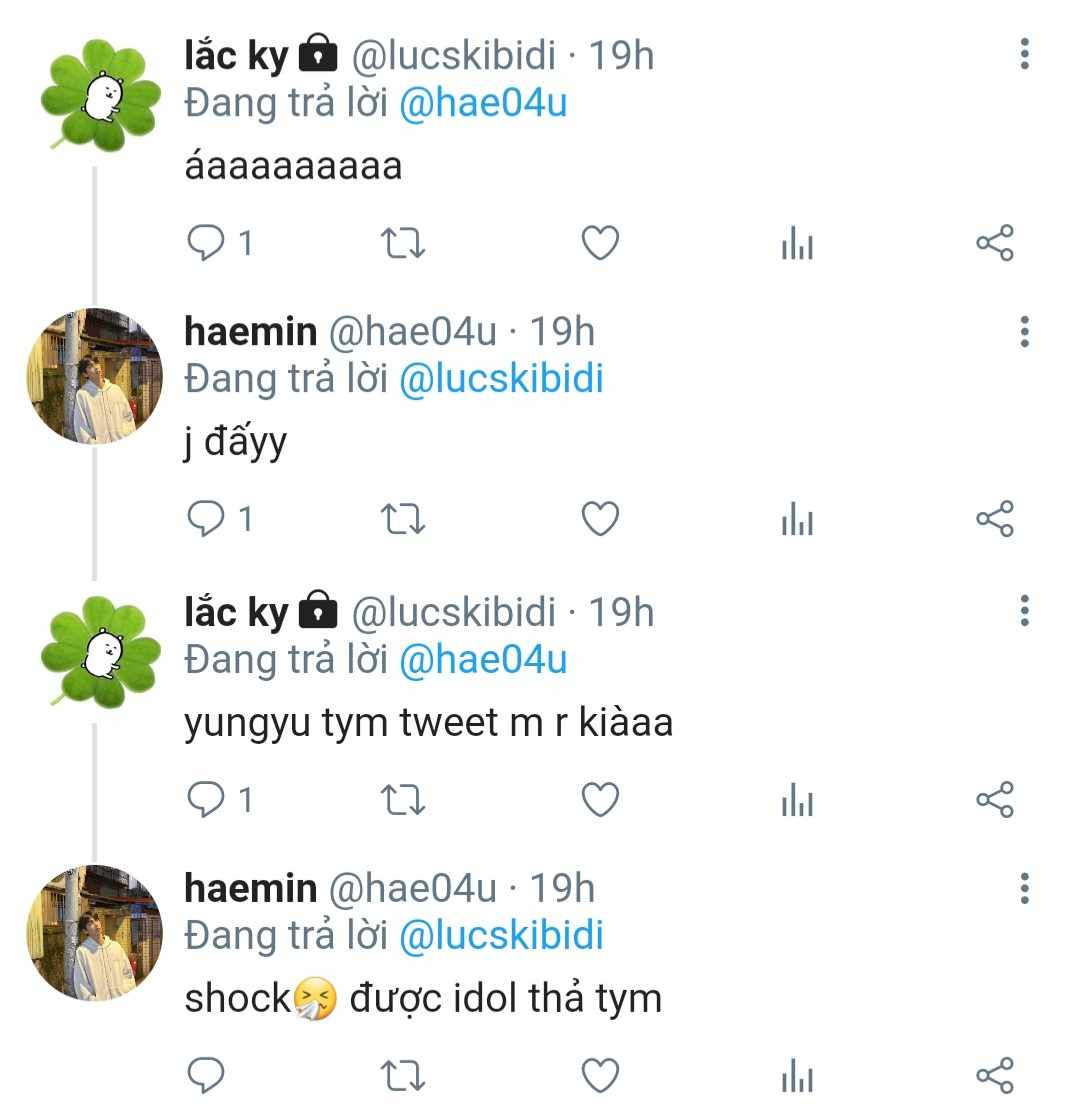Retweet the "j đấyy" tweet

(x=404, y=519)
